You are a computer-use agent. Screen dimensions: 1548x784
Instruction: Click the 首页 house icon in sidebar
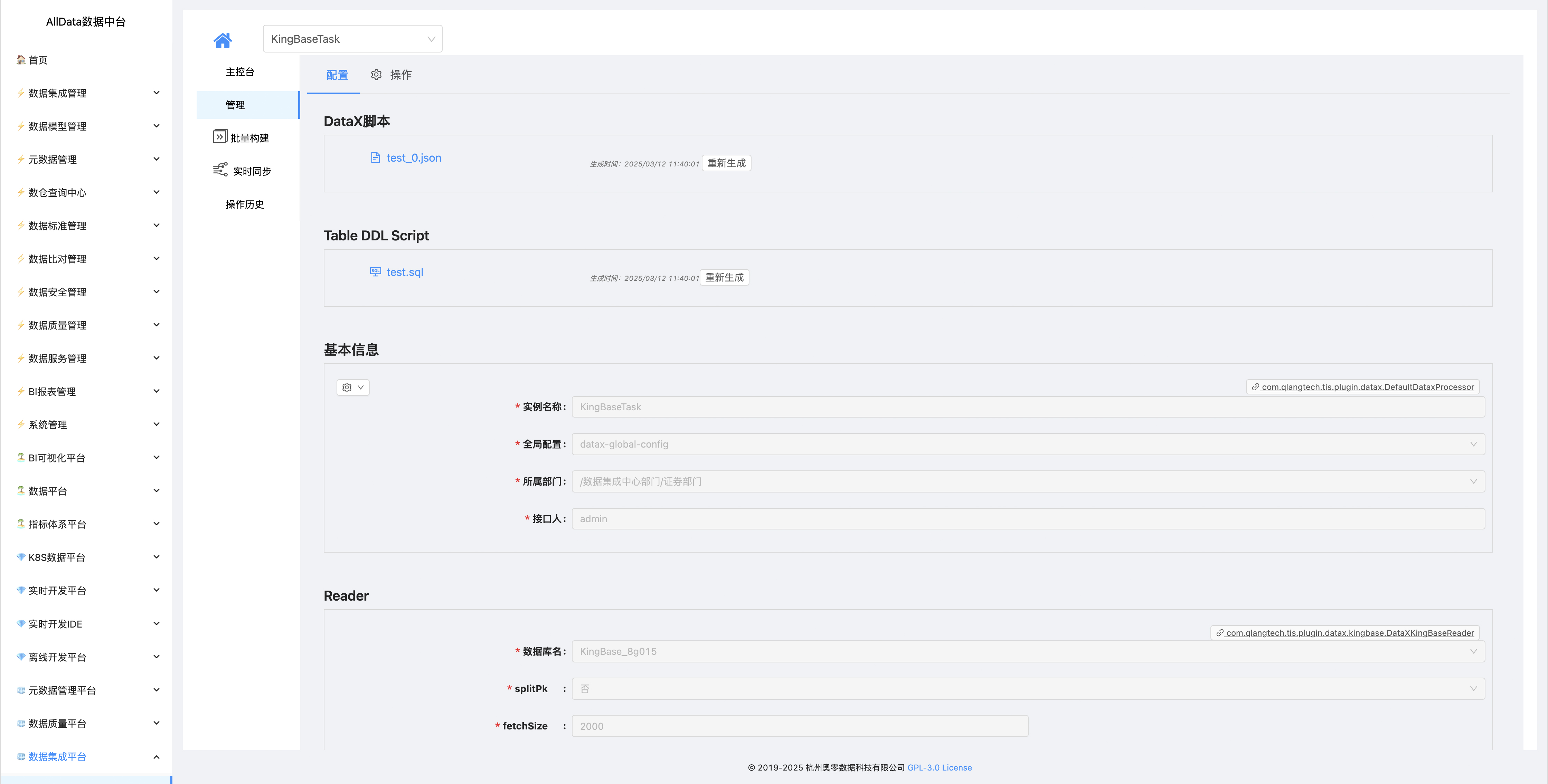(x=21, y=59)
